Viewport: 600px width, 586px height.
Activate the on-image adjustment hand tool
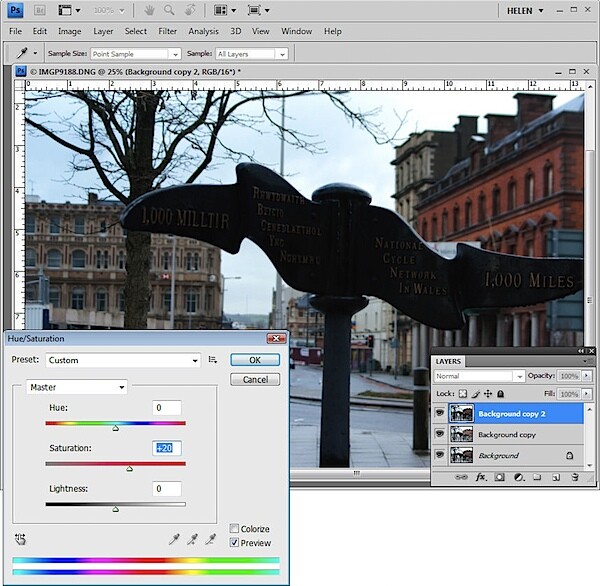[x=20, y=539]
